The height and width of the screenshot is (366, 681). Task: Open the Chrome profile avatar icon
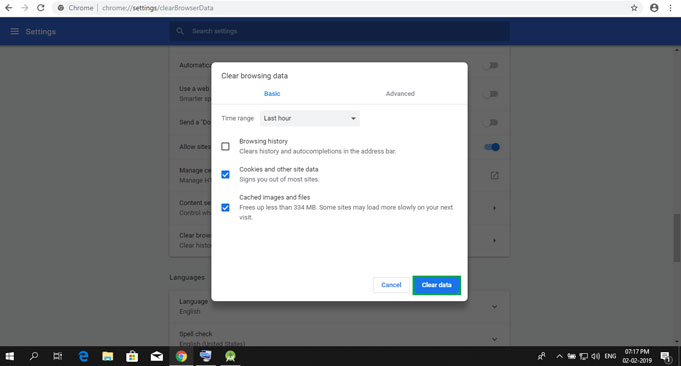(654, 8)
